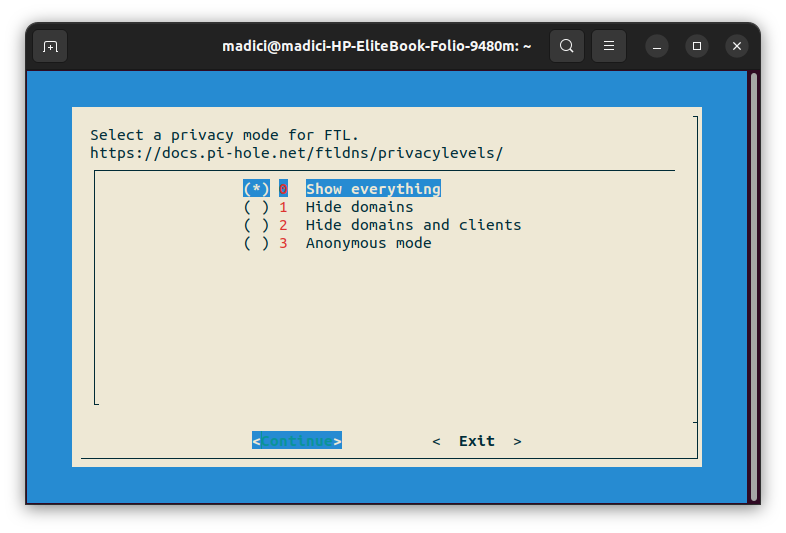The height and width of the screenshot is (533, 786).
Task: Click the terminal vertical scrollbar
Action: coord(754,287)
